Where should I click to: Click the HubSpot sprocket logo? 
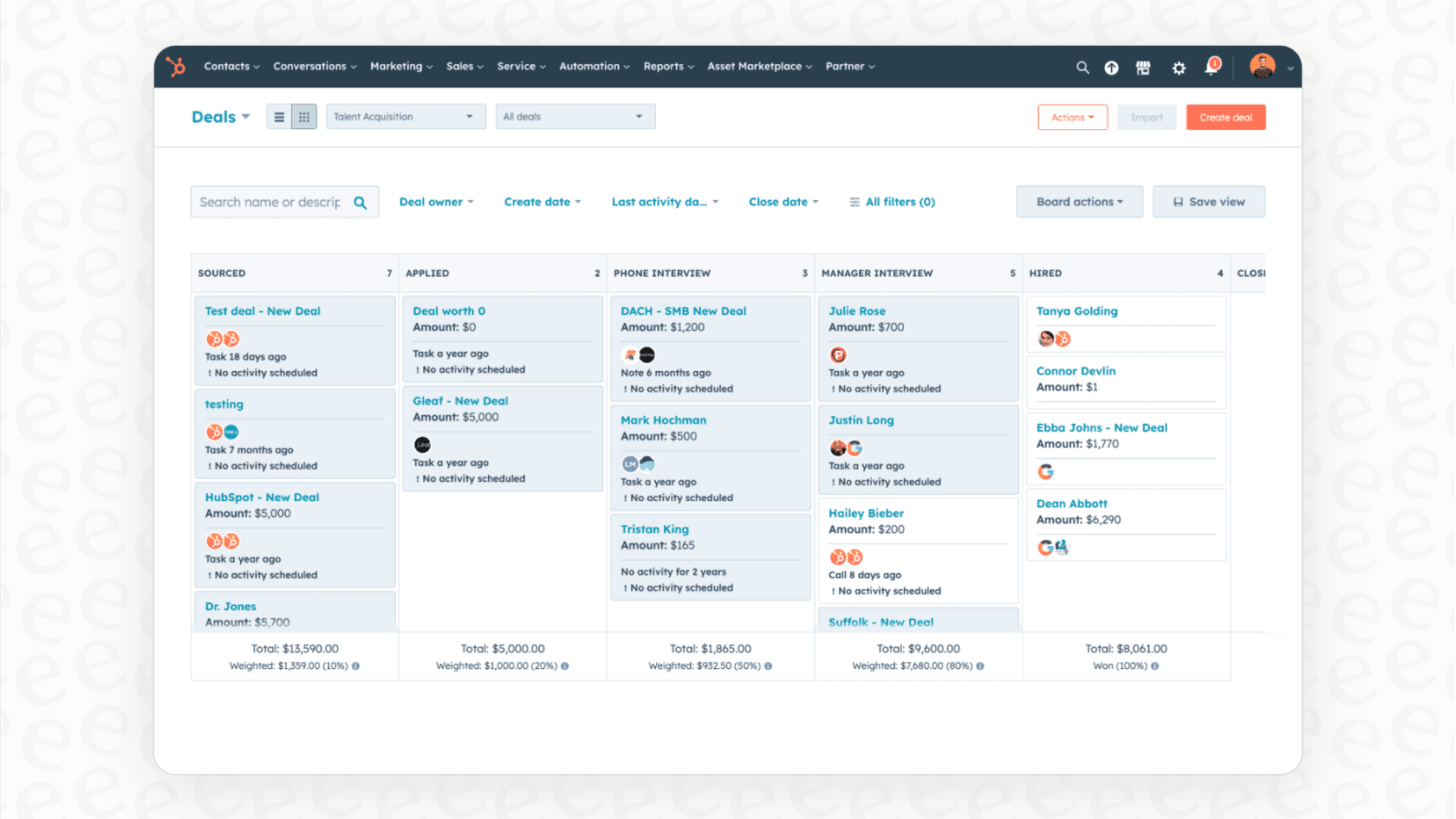(176, 67)
